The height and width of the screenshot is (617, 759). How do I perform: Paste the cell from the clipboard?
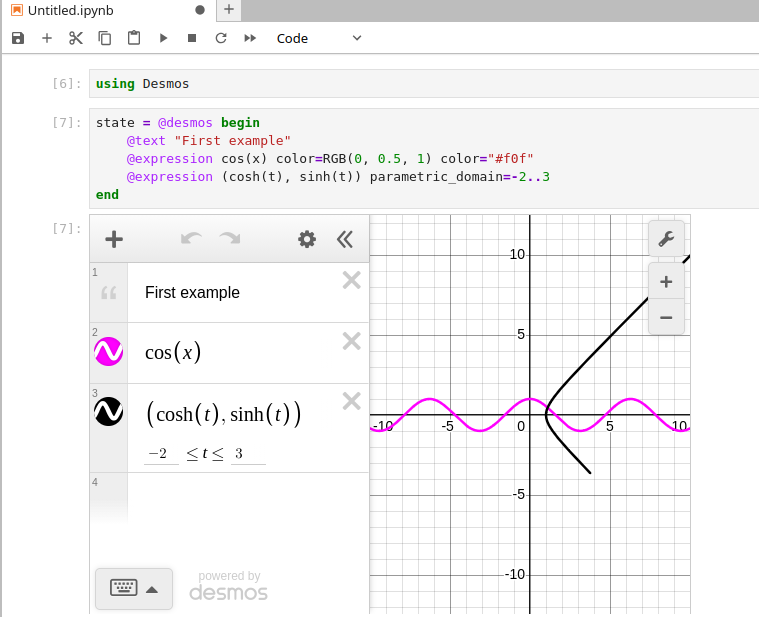(x=134, y=38)
